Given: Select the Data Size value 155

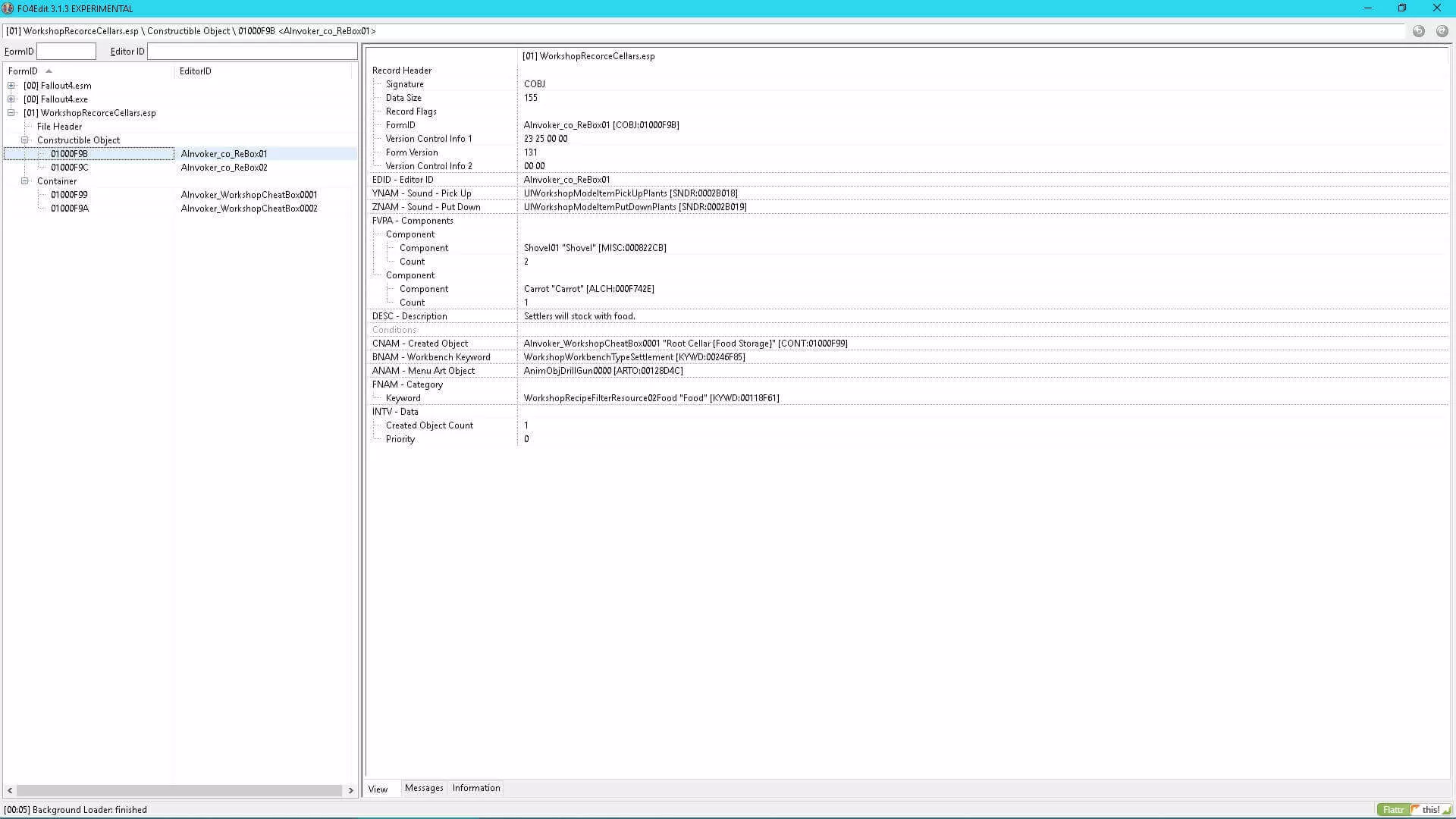Looking at the screenshot, I should pyautogui.click(x=530, y=98).
